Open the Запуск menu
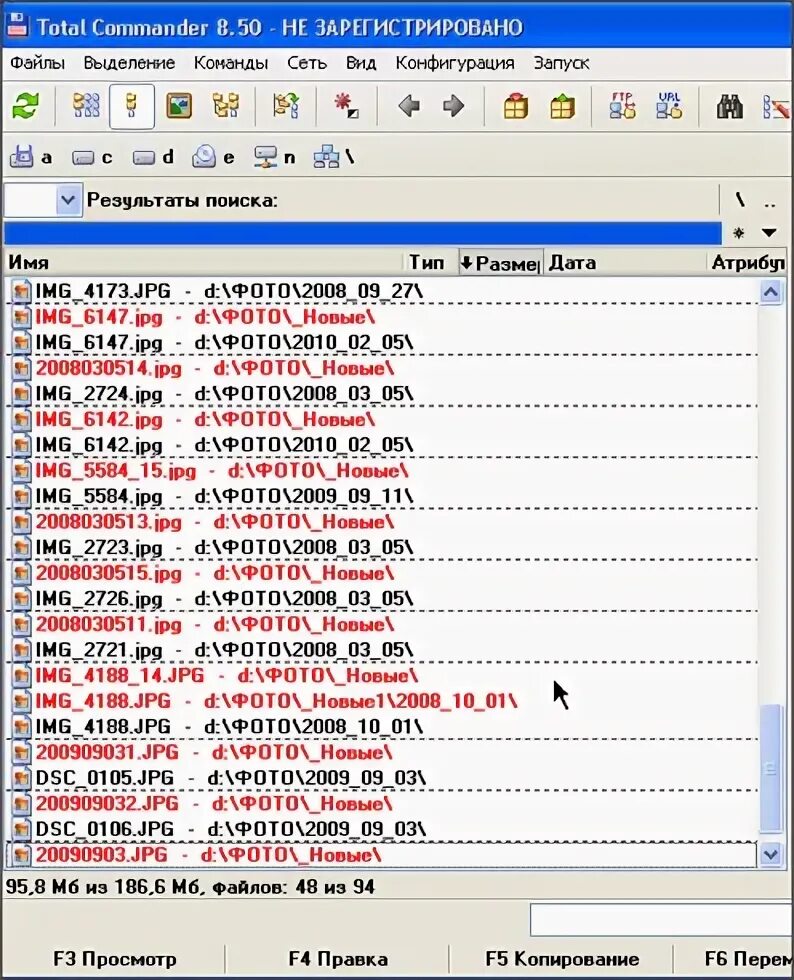The width and height of the screenshot is (794, 980). (561, 63)
